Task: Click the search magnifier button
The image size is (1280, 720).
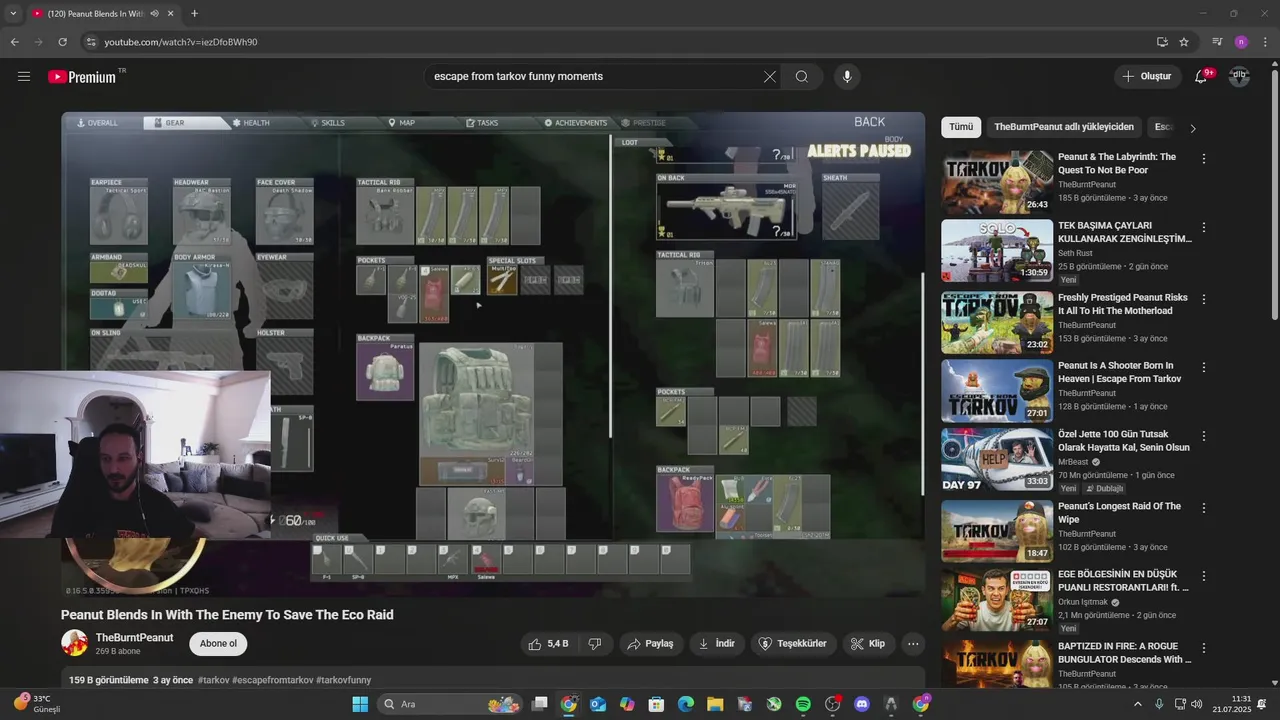Action: click(802, 76)
